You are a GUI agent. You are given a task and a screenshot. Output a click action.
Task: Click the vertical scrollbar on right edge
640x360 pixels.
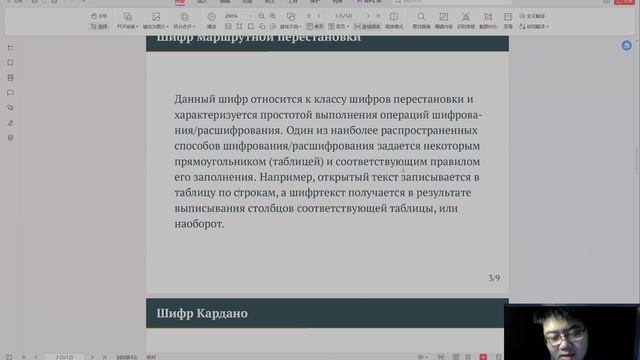pos(638,160)
